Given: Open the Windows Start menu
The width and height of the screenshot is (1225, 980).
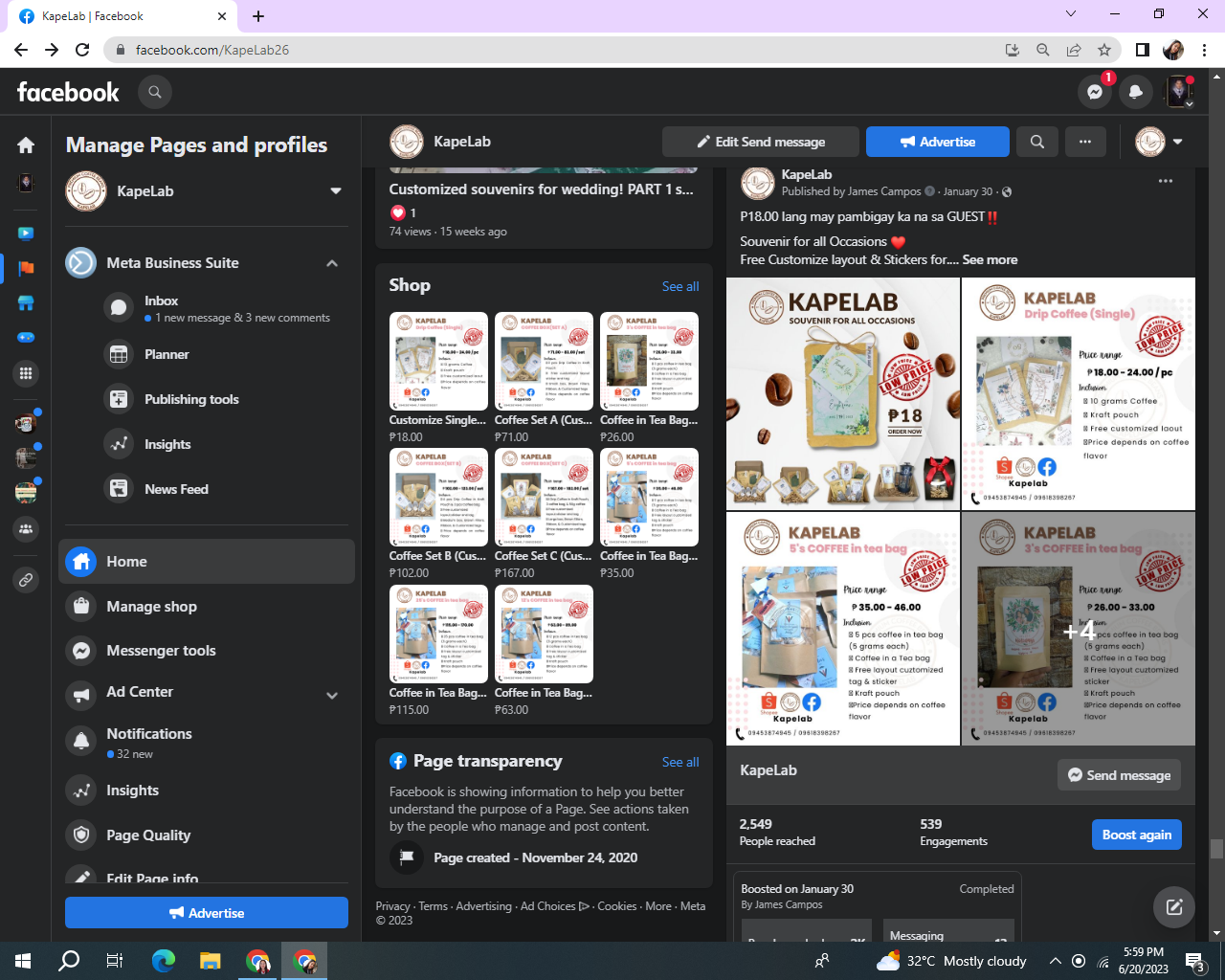Looking at the screenshot, I should 23,961.
